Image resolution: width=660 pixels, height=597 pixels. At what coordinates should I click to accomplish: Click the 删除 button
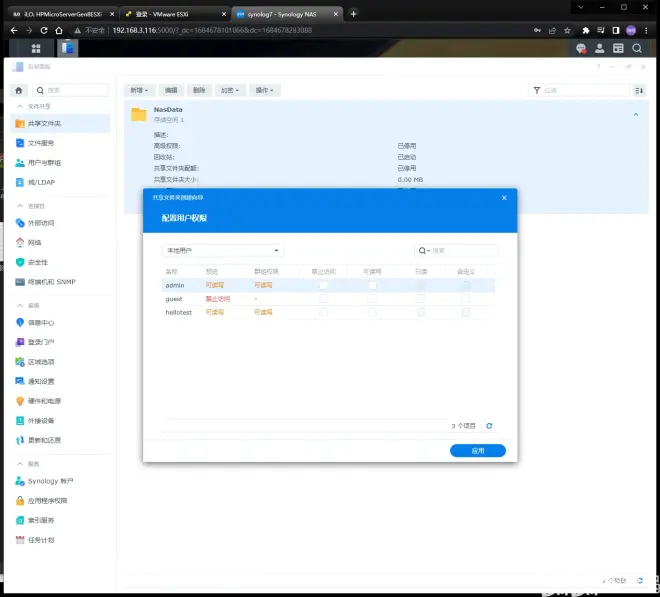[x=199, y=90]
